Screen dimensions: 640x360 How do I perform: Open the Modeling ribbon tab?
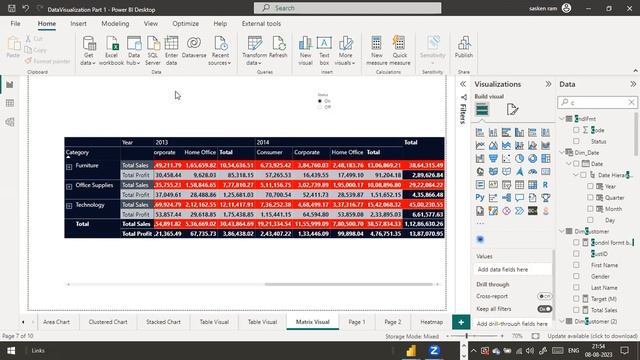115,24
